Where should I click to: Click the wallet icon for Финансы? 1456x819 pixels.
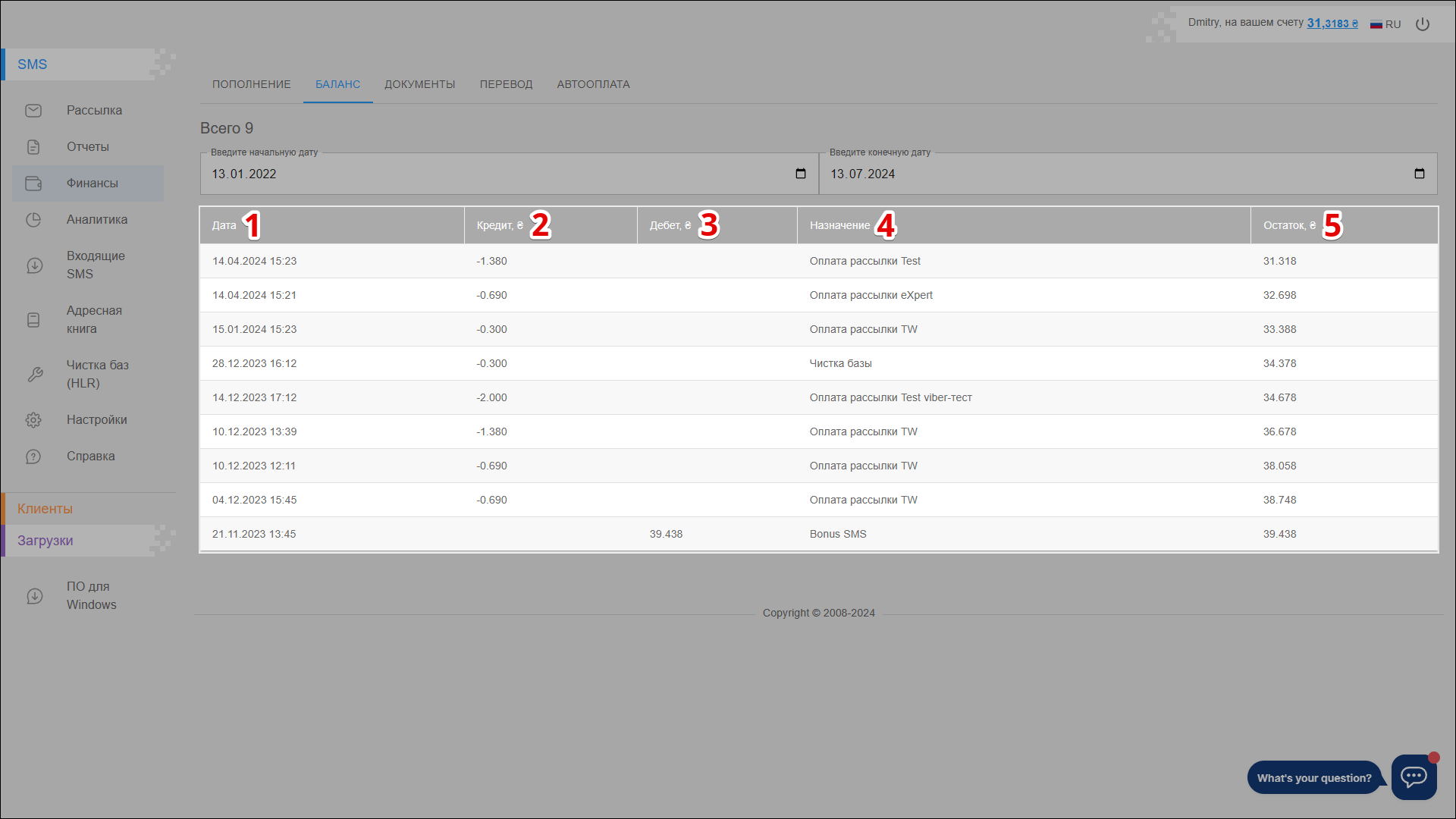tap(33, 184)
